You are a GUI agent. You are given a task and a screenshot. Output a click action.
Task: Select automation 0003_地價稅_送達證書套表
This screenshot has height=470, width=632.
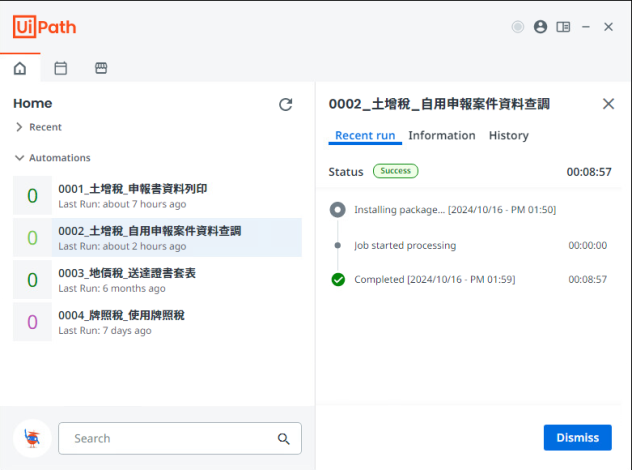pyautogui.click(x=157, y=280)
